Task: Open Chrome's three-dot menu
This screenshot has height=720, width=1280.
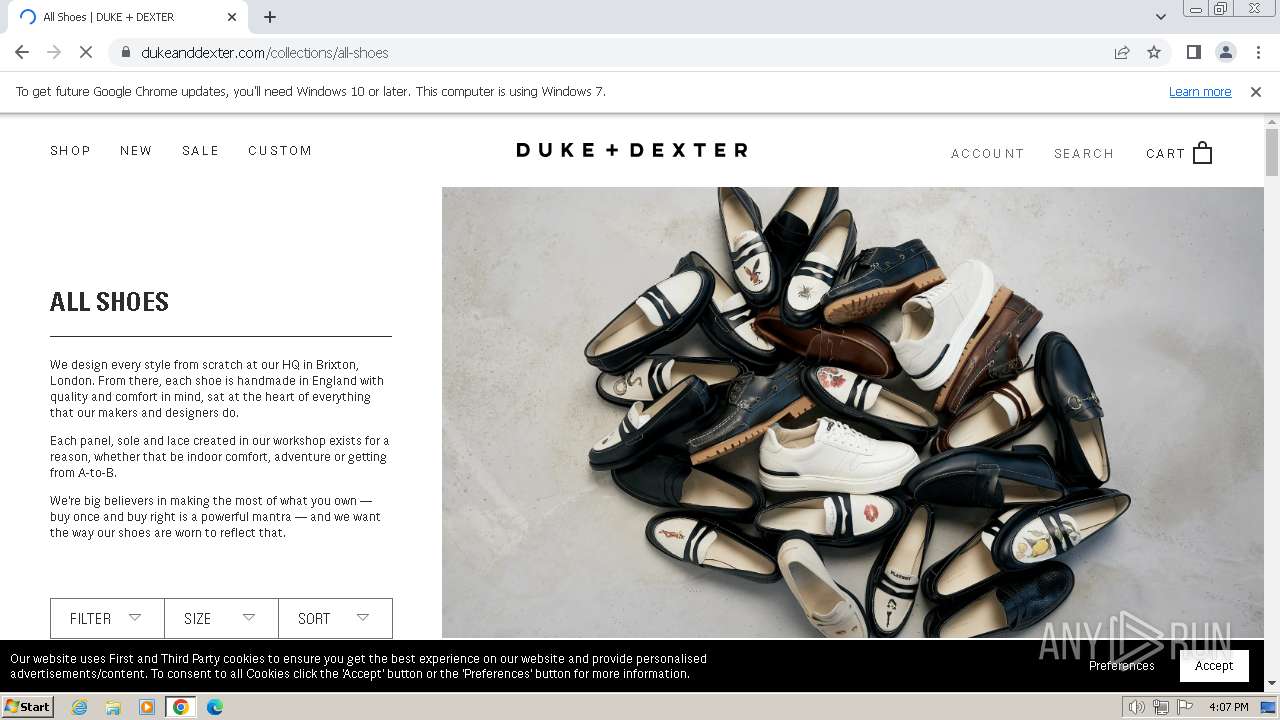Action: coord(1258,52)
